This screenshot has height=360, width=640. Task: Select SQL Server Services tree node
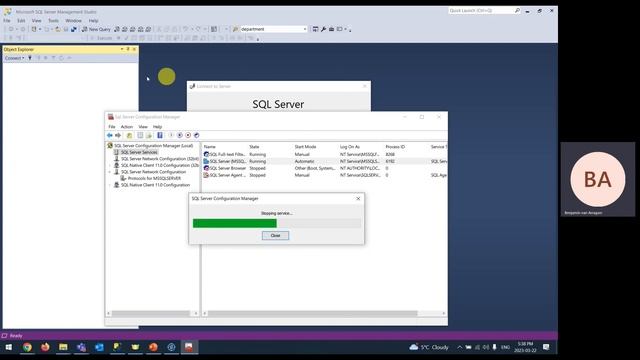[x=139, y=152]
